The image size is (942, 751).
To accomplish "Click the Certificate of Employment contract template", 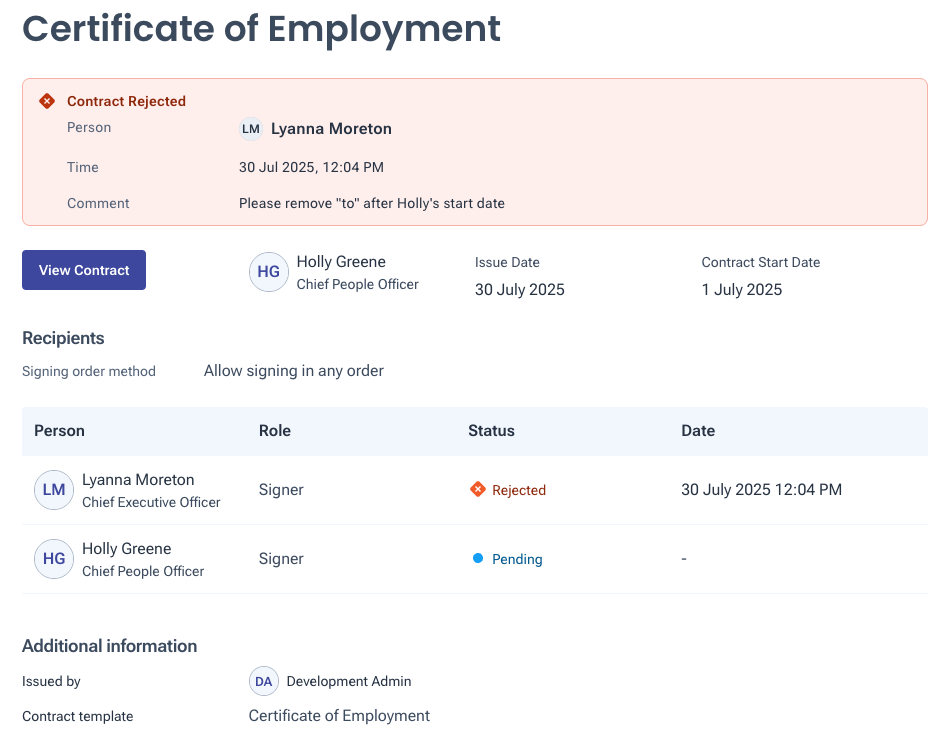I will pos(339,716).
